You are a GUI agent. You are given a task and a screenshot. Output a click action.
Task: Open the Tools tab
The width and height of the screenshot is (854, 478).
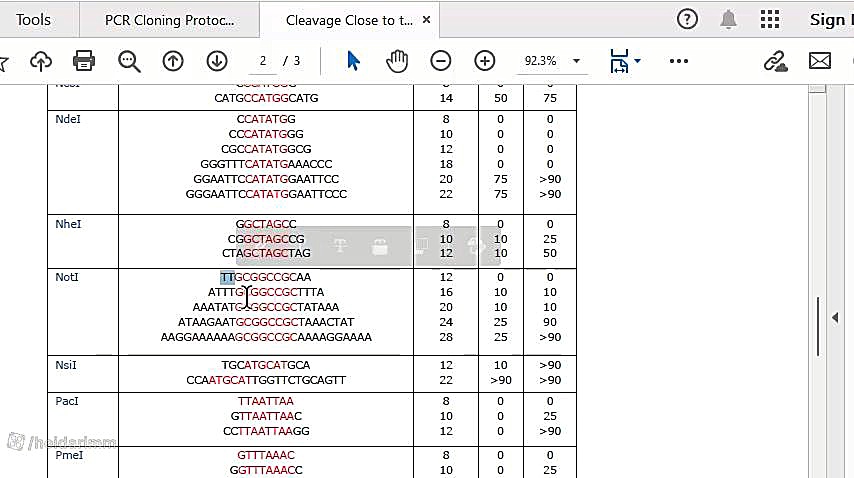click(x=33, y=20)
